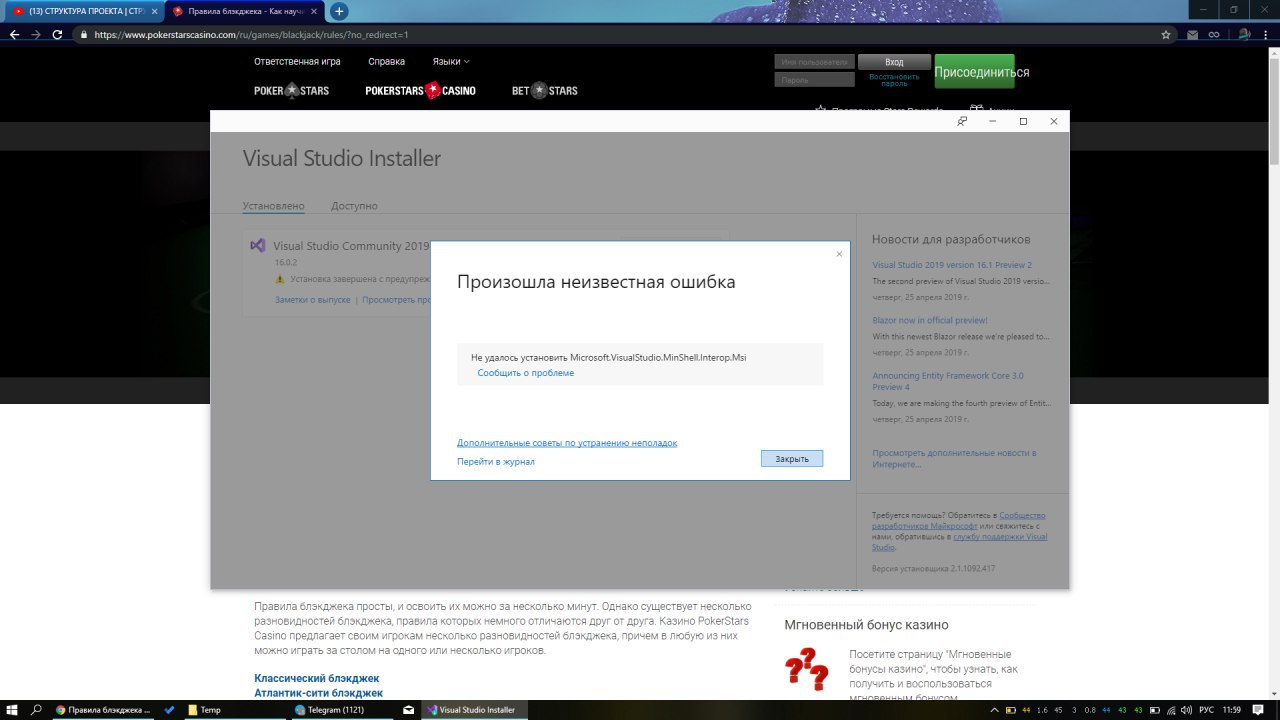Close the unknown error dialog with its X
This screenshot has width=1280, height=720.
[839, 254]
